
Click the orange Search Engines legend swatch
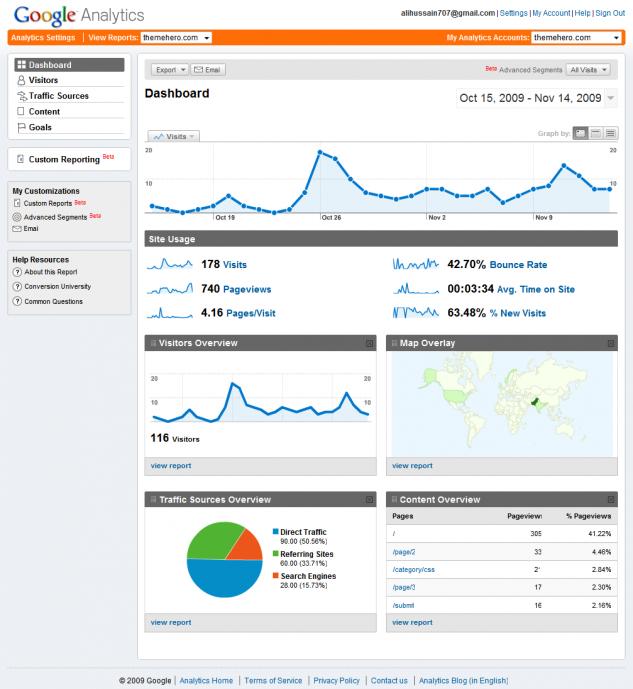click(x=275, y=576)
